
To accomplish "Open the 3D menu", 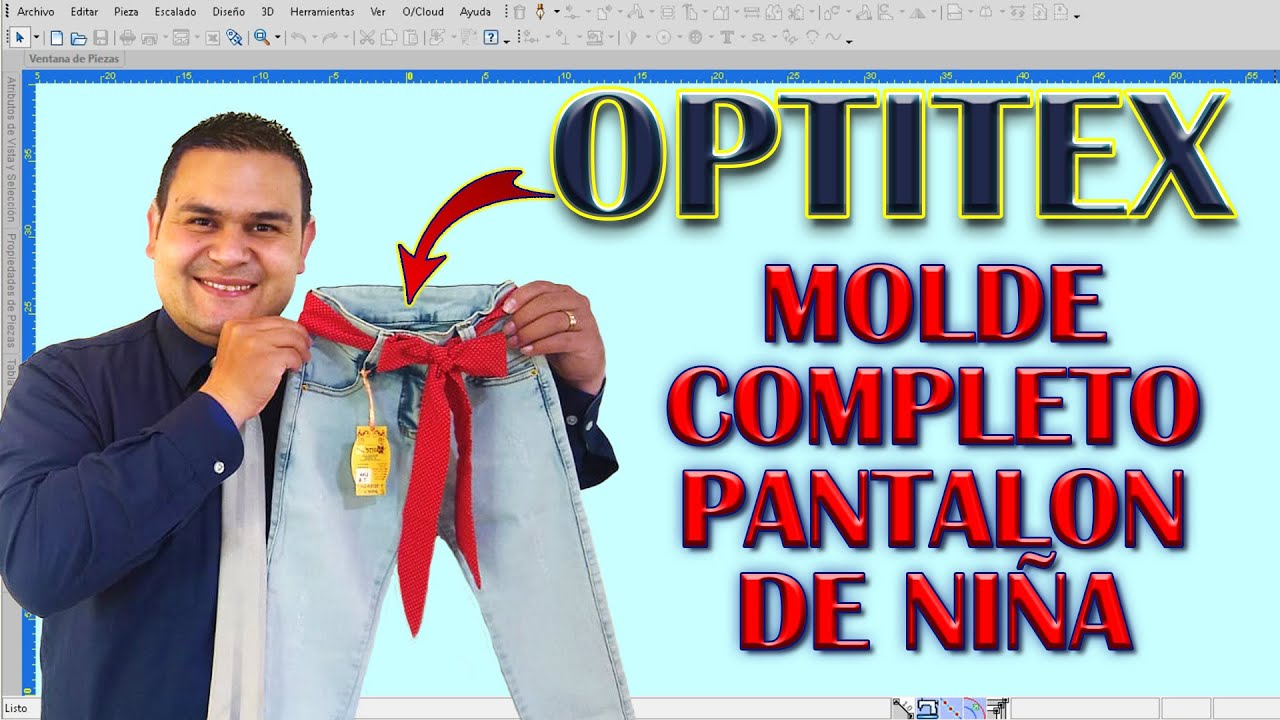I will tap(268, 12).
